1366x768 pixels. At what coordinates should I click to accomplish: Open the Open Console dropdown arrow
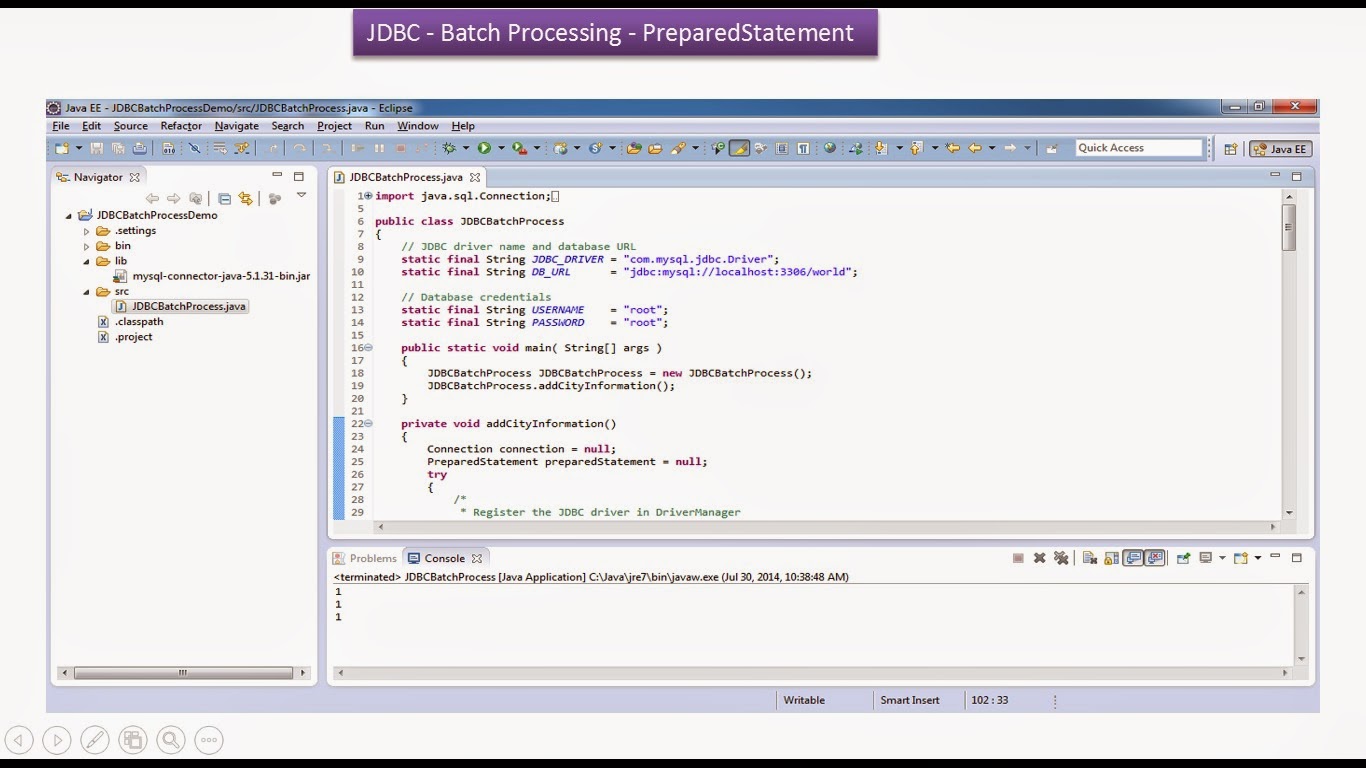point(1258,558)
